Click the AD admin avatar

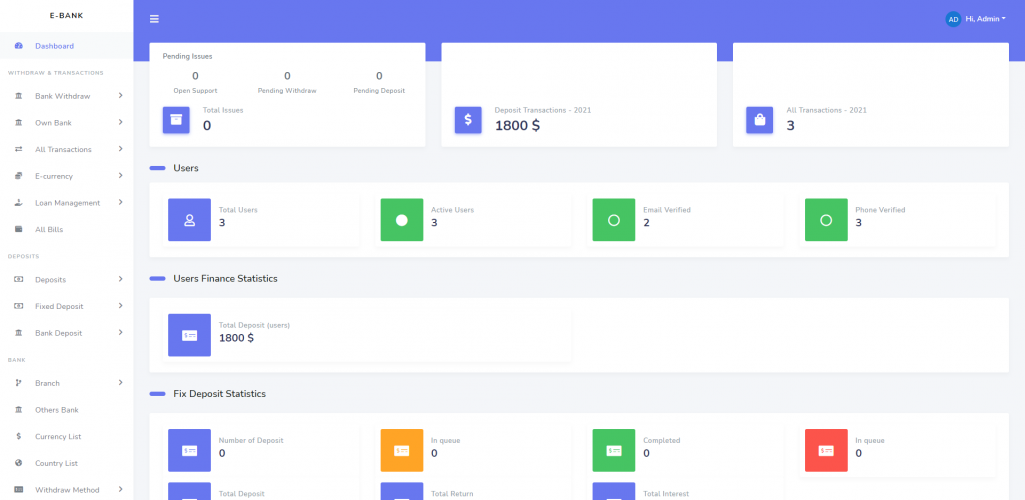pos(953,19)
